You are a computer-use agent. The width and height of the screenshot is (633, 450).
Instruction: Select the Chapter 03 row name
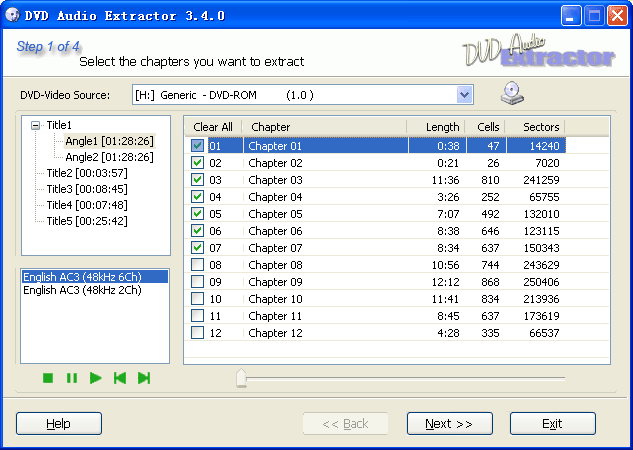[x=275, y=180]
